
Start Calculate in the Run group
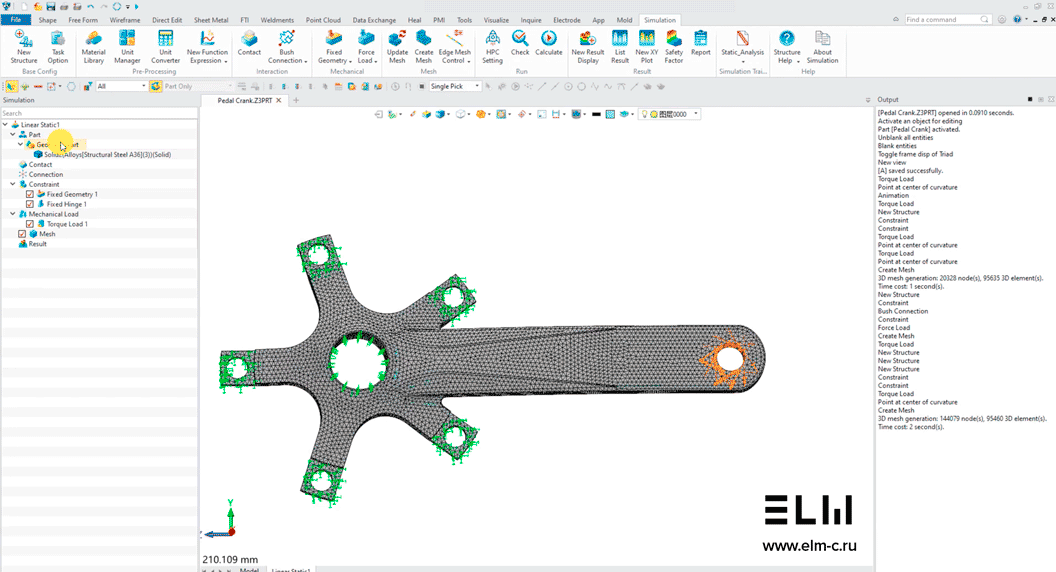click(x=549, y=43)
